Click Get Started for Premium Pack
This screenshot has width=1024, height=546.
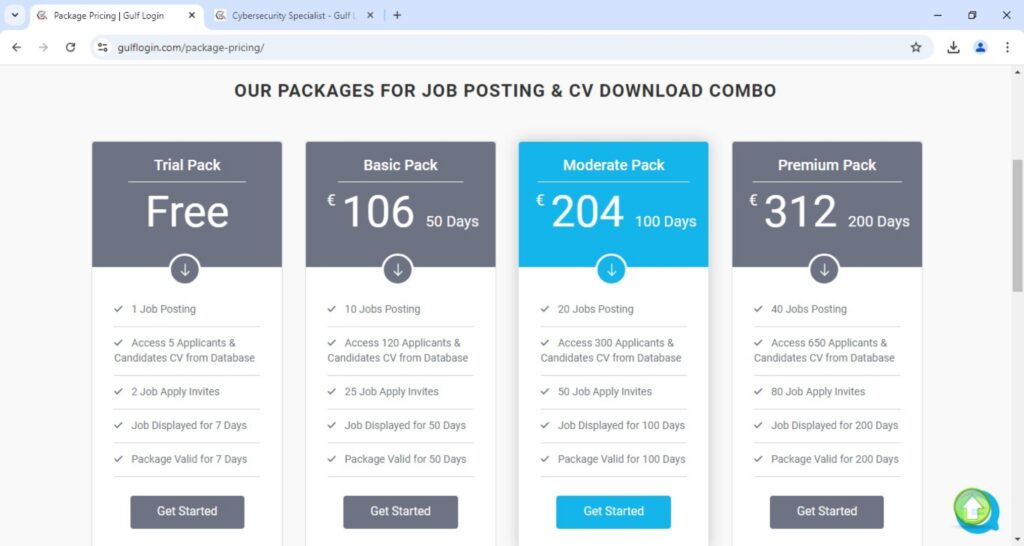pos(826,511)
